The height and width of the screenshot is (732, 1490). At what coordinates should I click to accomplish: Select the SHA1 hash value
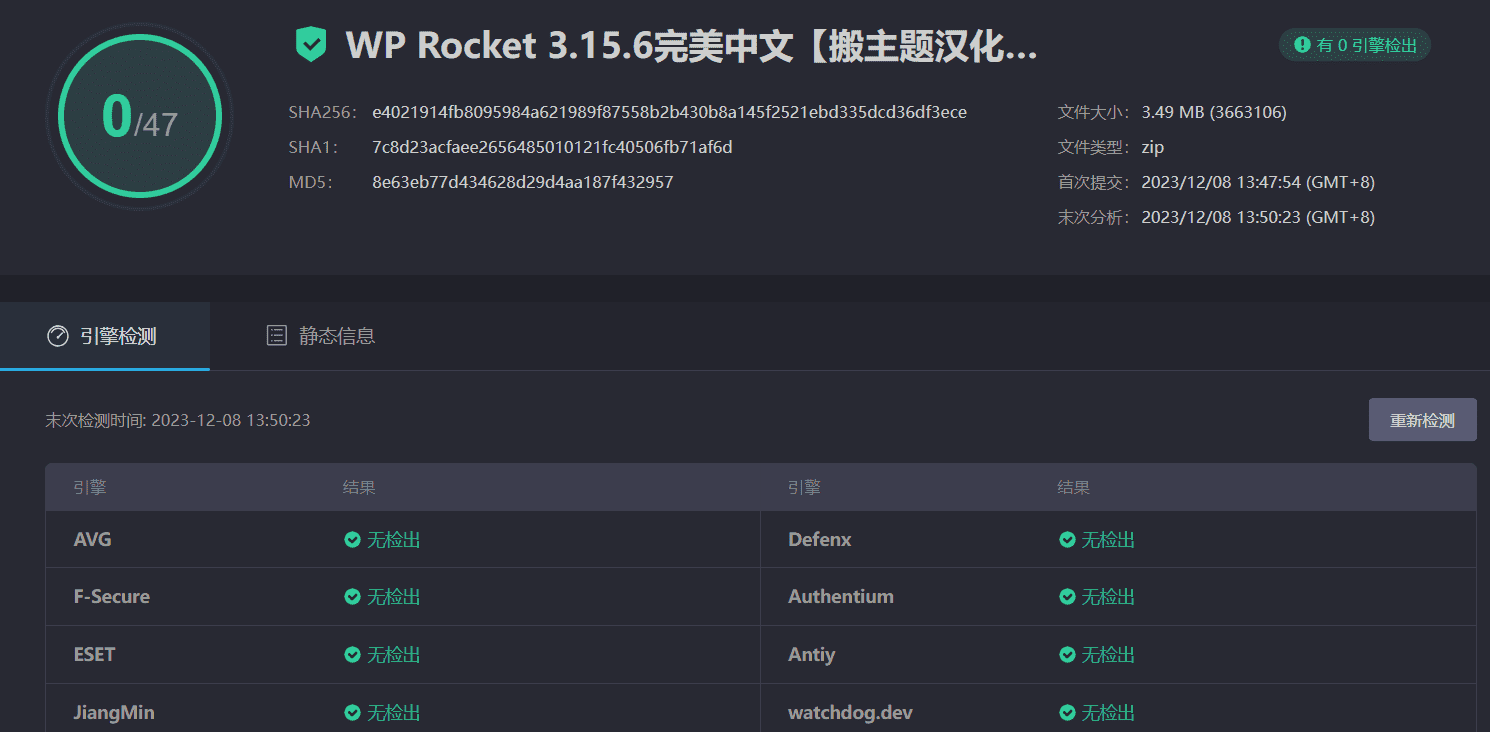552,147
